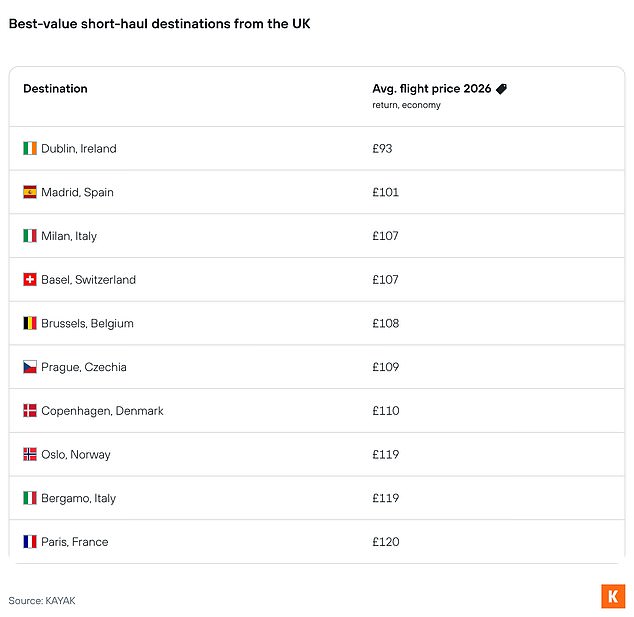Click the Czechia flag icon
Viewport: 634px width, 617px height.
tap(30, 367)
